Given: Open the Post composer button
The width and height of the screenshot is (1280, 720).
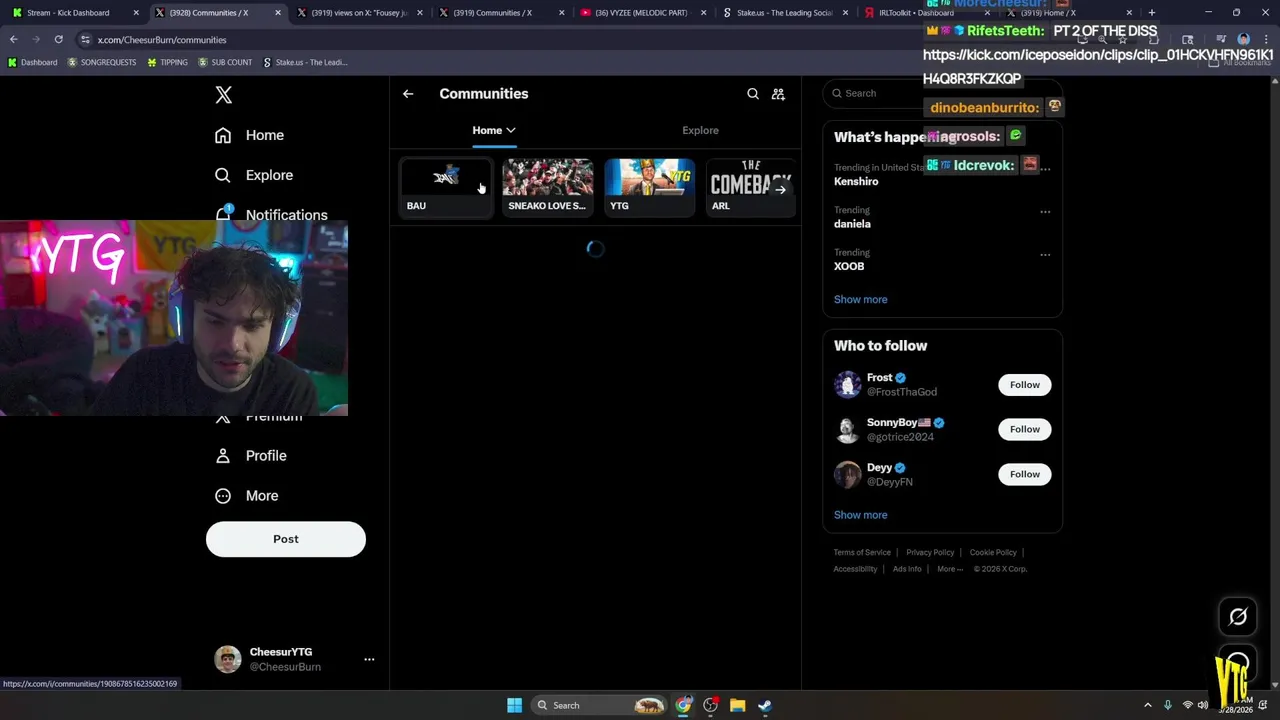Looking at the screenshot, I should point(286,539).
